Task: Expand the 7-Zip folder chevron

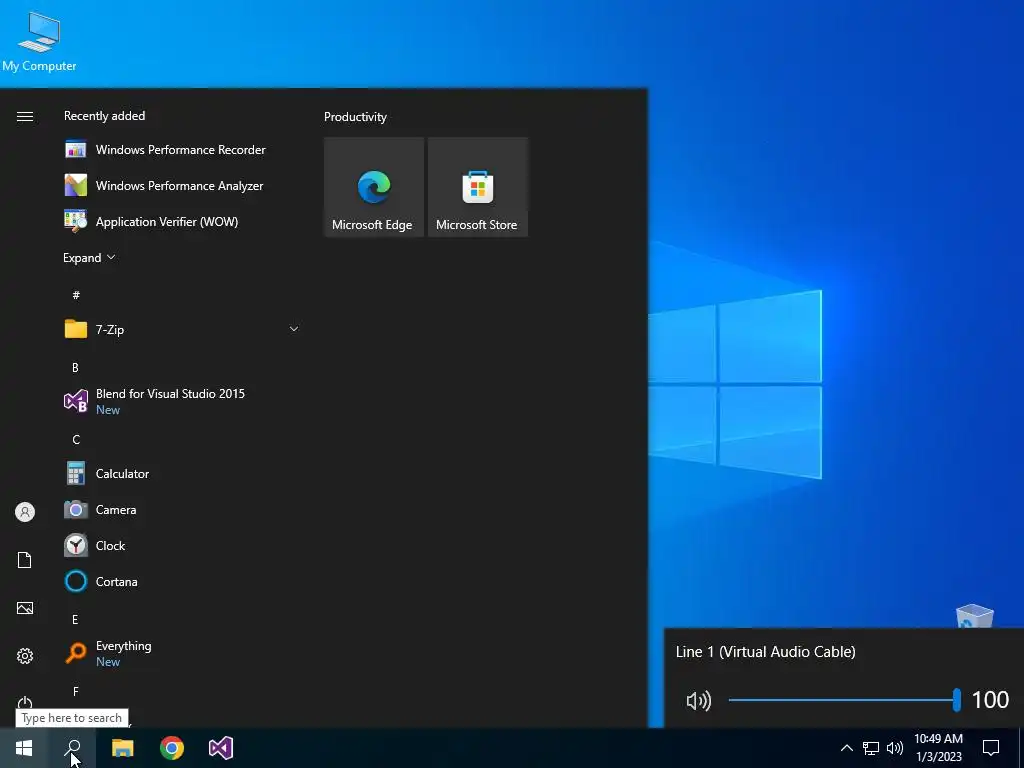Action: pos(294,329)
